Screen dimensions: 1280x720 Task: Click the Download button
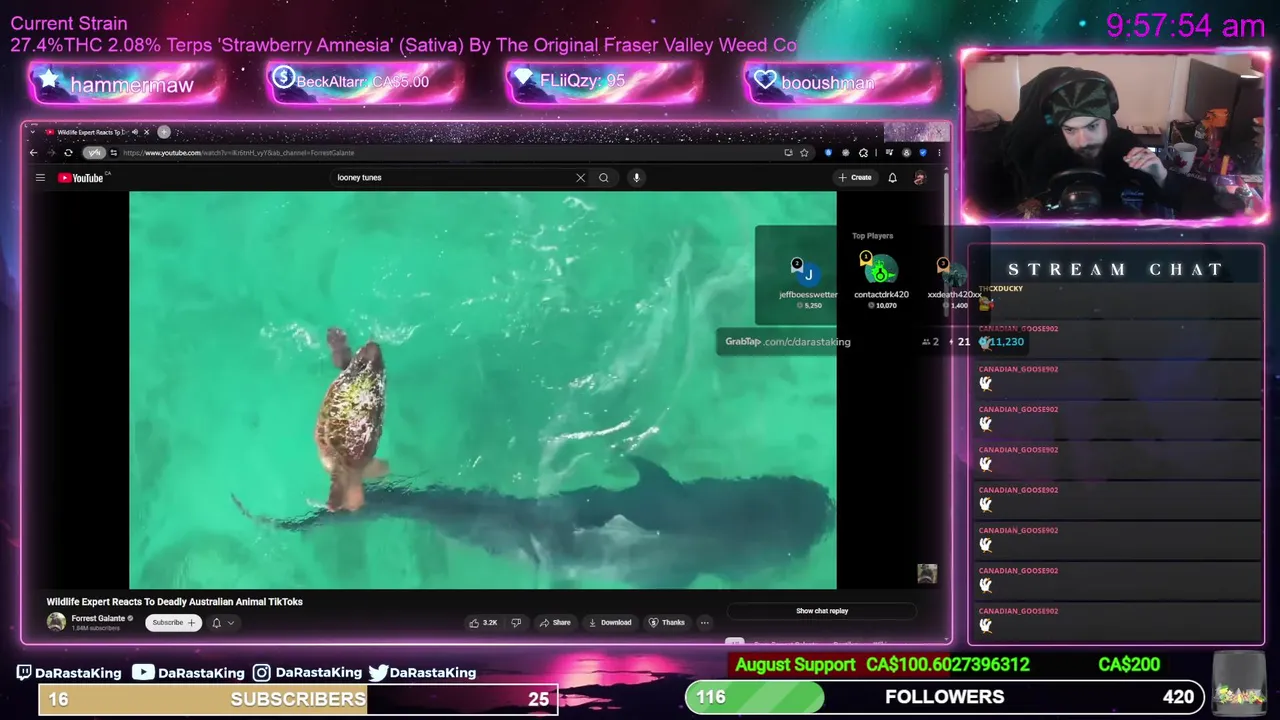[x=610, y=622]
